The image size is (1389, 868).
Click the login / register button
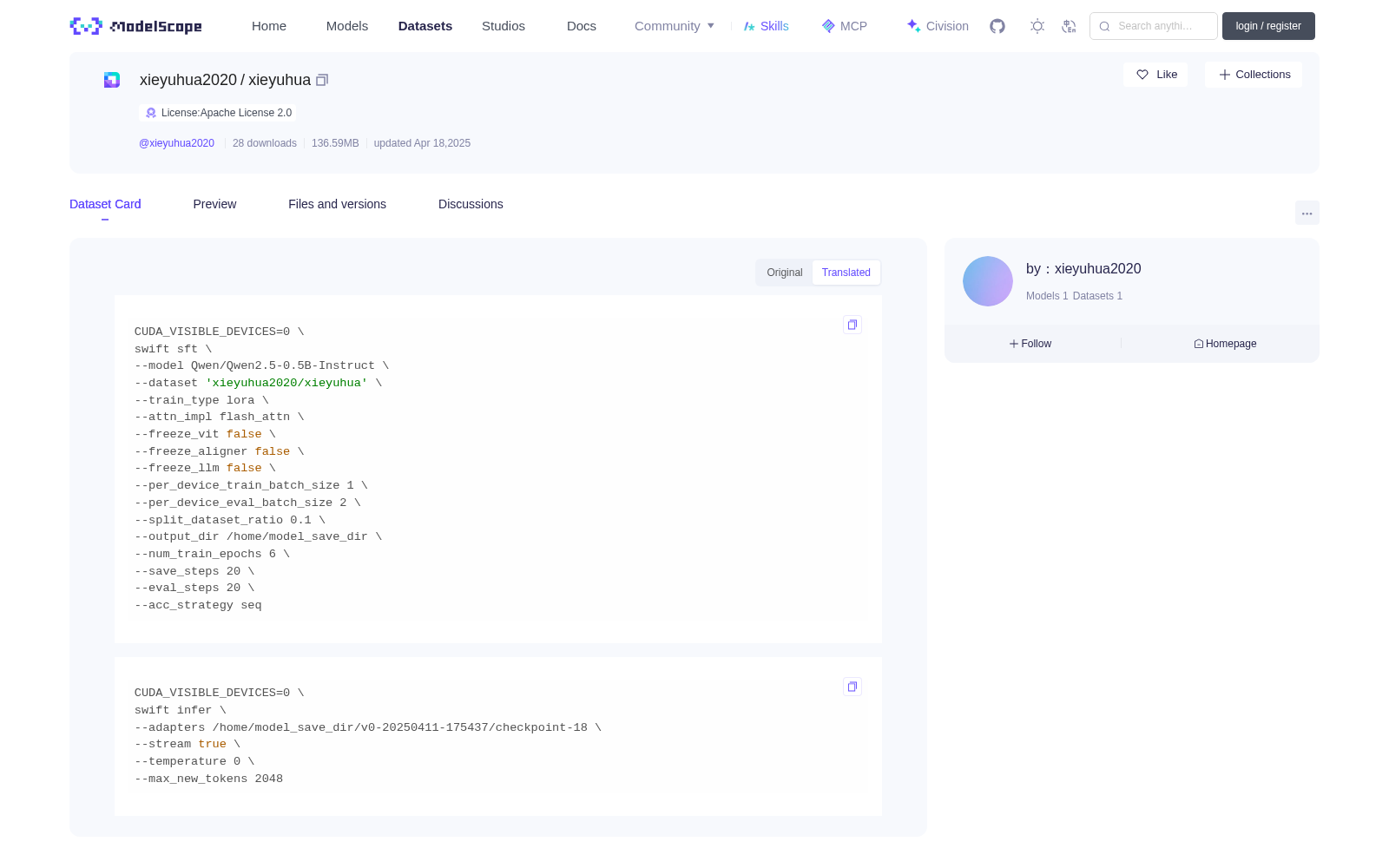(x=1268, y=26)
